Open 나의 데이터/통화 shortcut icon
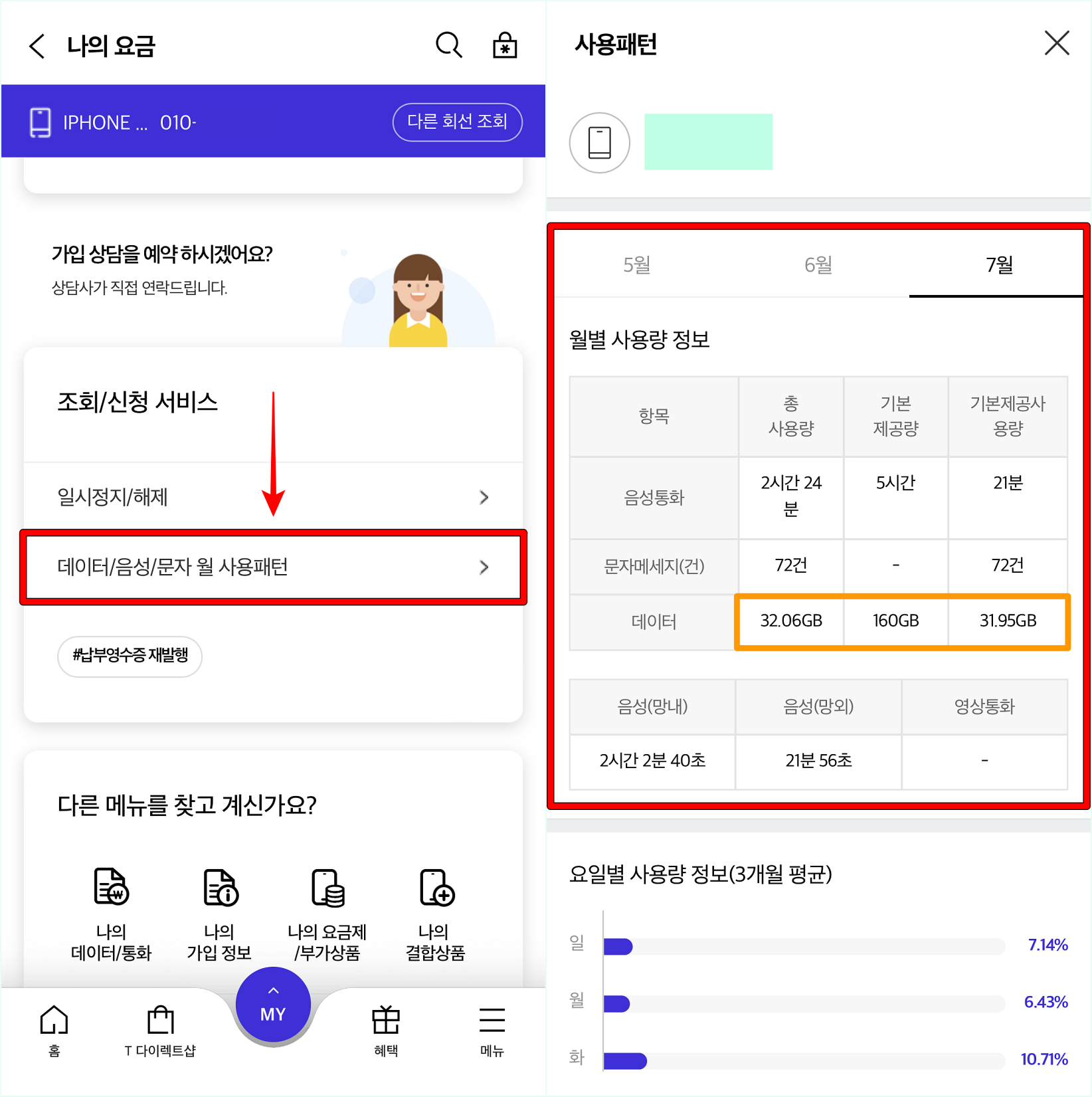This screenshot has height=1097, width=1092. tap(110, 886)
